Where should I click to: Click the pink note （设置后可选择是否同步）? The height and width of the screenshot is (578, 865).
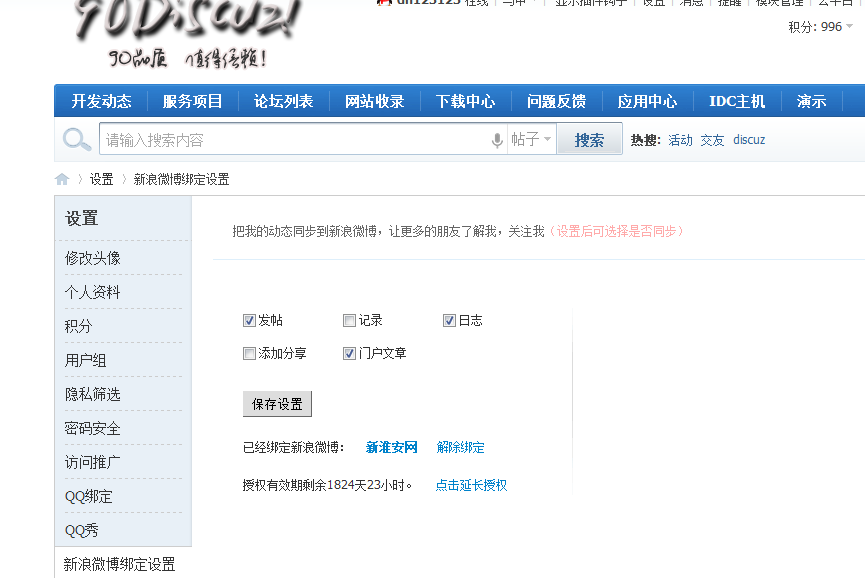(616, 231)
